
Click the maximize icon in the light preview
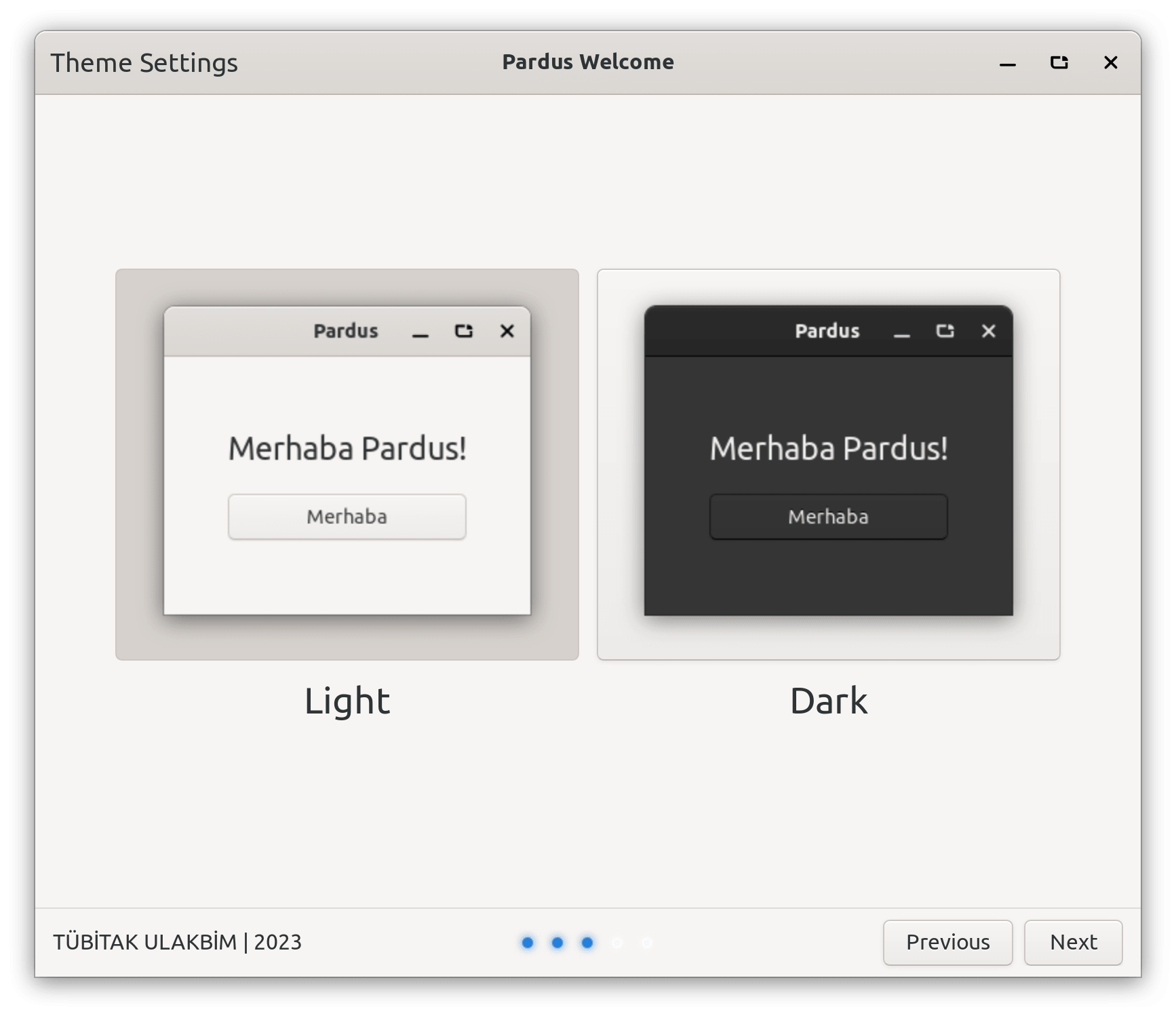click(464, 331)
